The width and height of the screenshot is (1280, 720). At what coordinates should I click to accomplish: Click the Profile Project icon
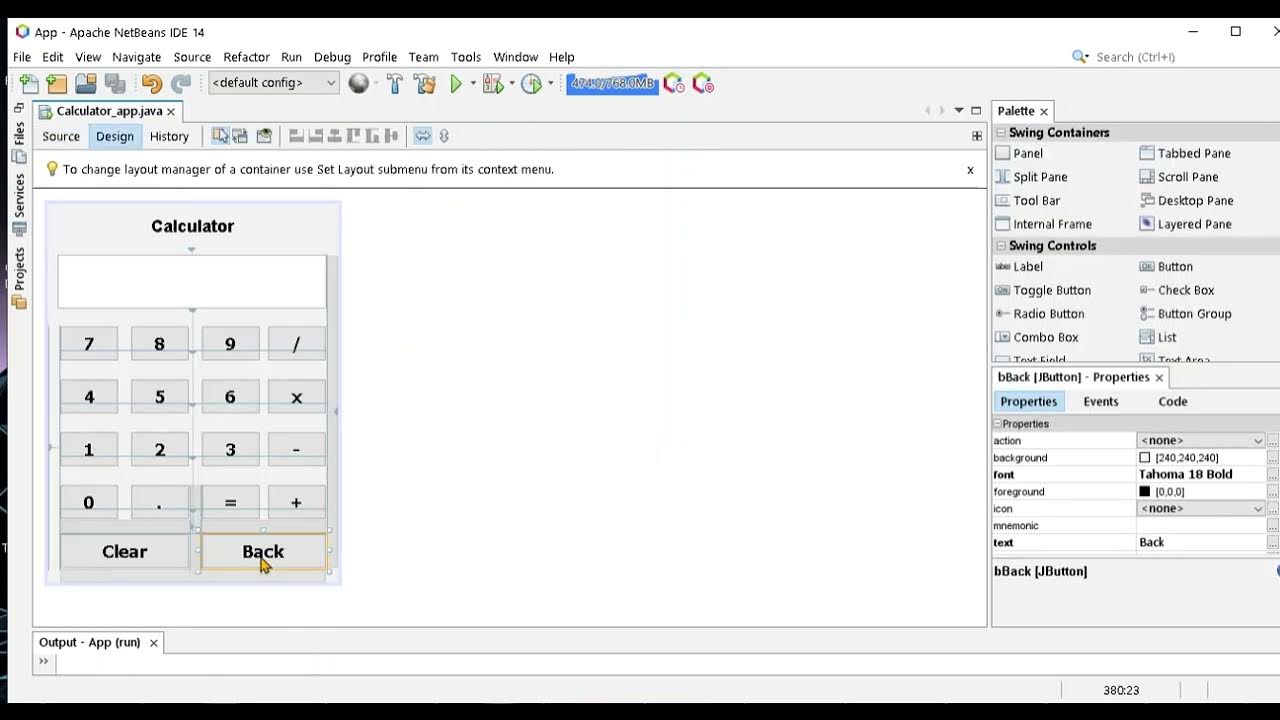tap(532, 84)
